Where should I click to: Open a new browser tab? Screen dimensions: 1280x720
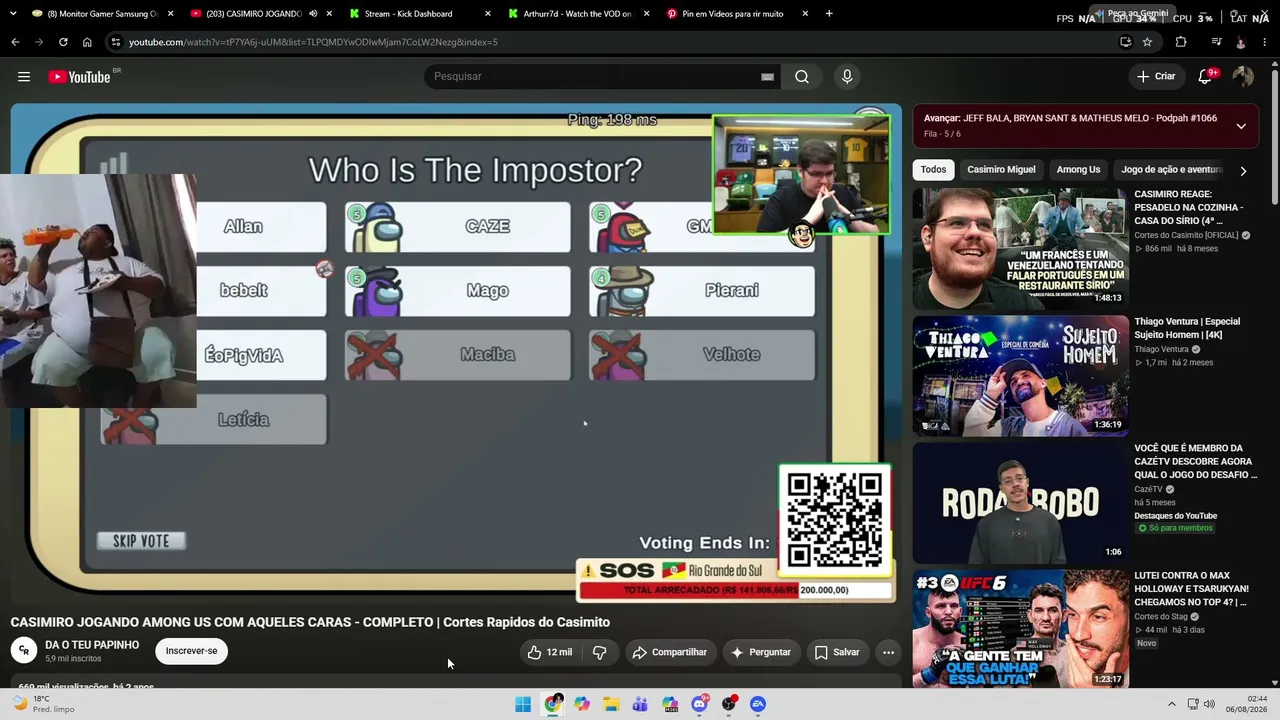pos(829,14)
